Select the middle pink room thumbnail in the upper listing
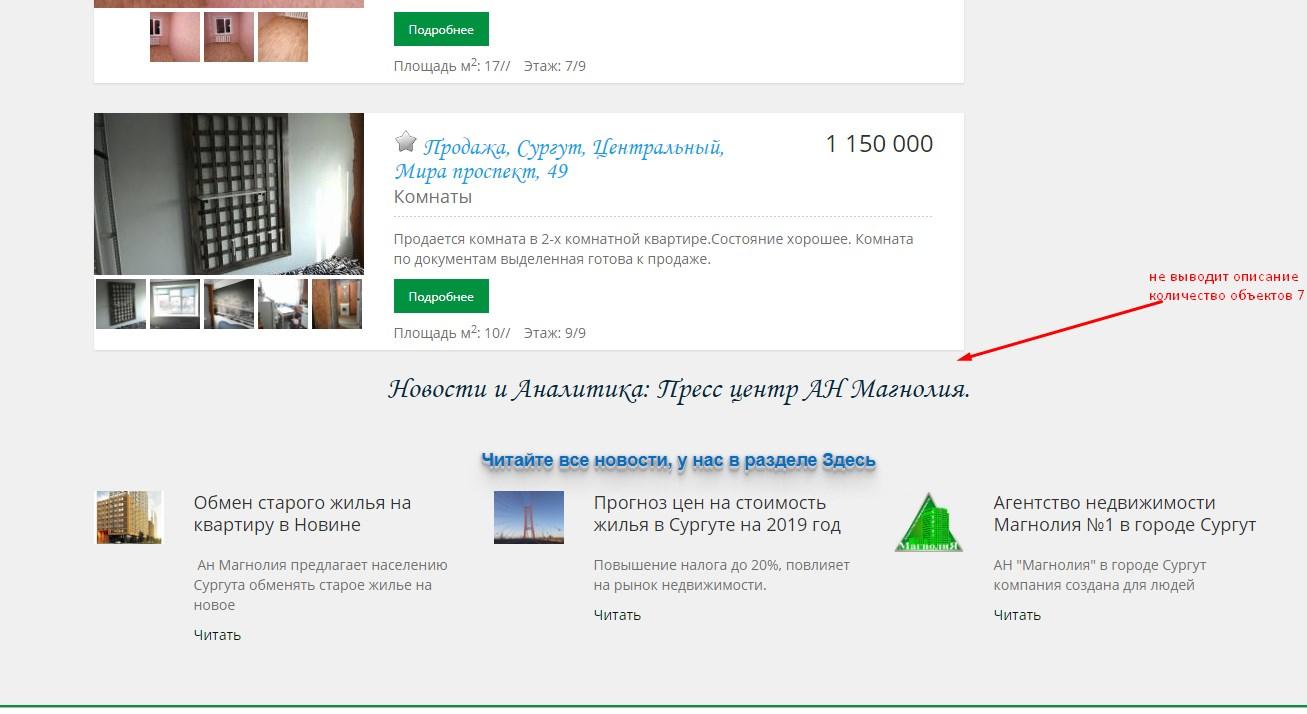The height and width of the screenshot is (714, 1307). 229,37
